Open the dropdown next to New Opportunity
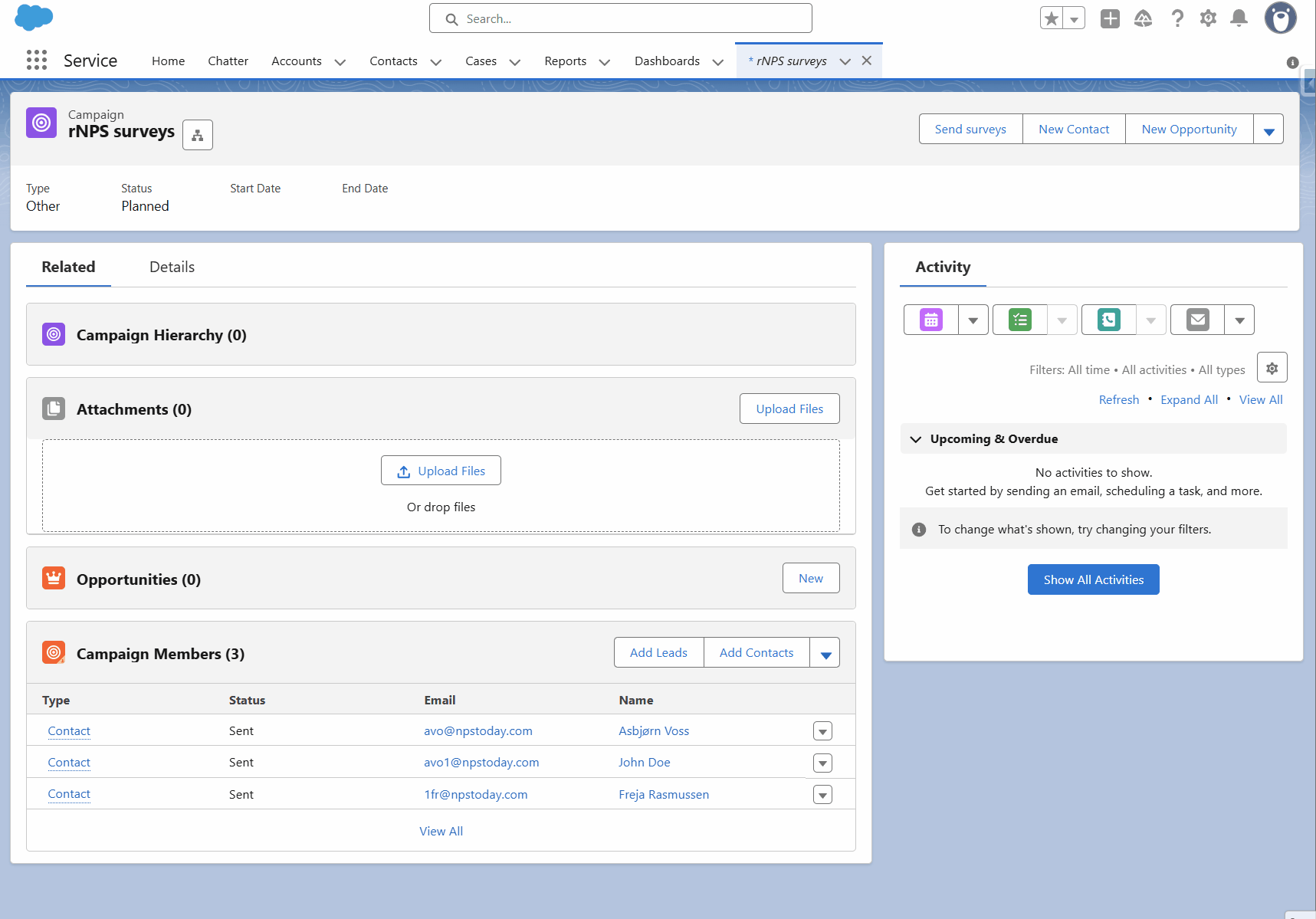 pos(1268,129)
